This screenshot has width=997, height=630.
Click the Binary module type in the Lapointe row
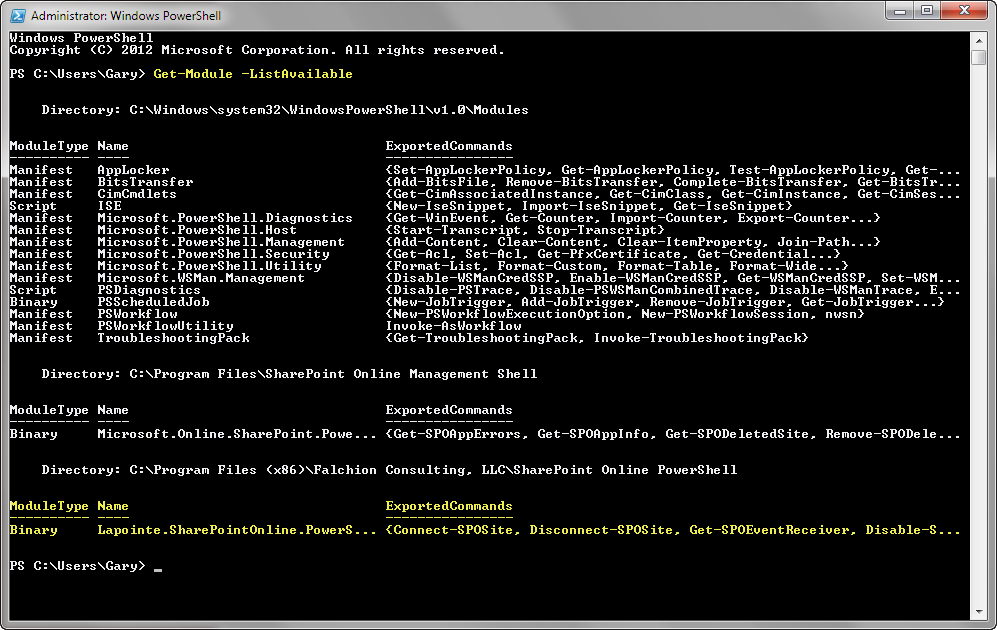(x=33, y=530)
